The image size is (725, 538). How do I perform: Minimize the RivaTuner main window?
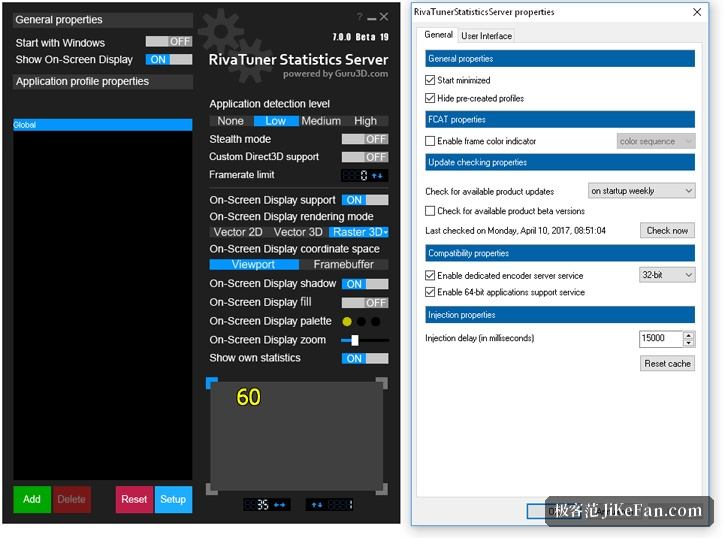tap(372, 18)
